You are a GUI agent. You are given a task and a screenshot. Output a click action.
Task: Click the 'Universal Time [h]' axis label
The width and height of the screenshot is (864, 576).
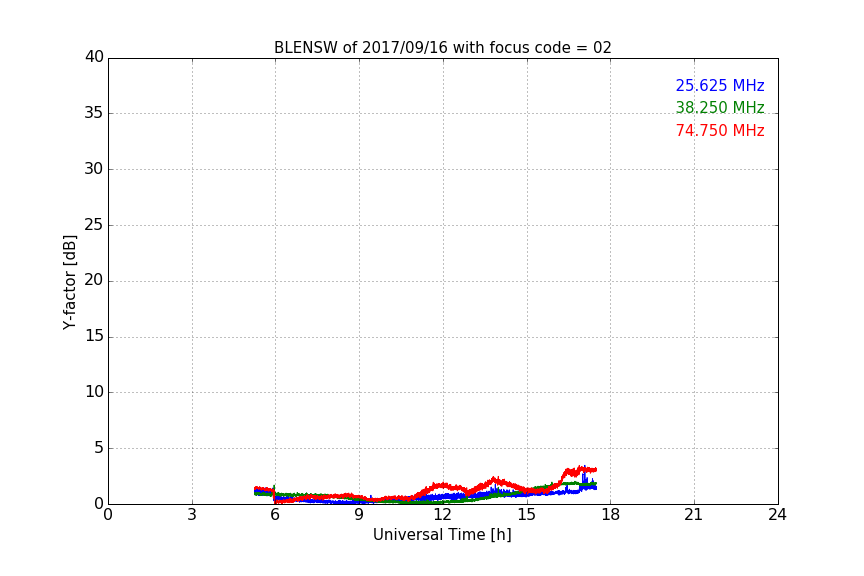(442, 535)
